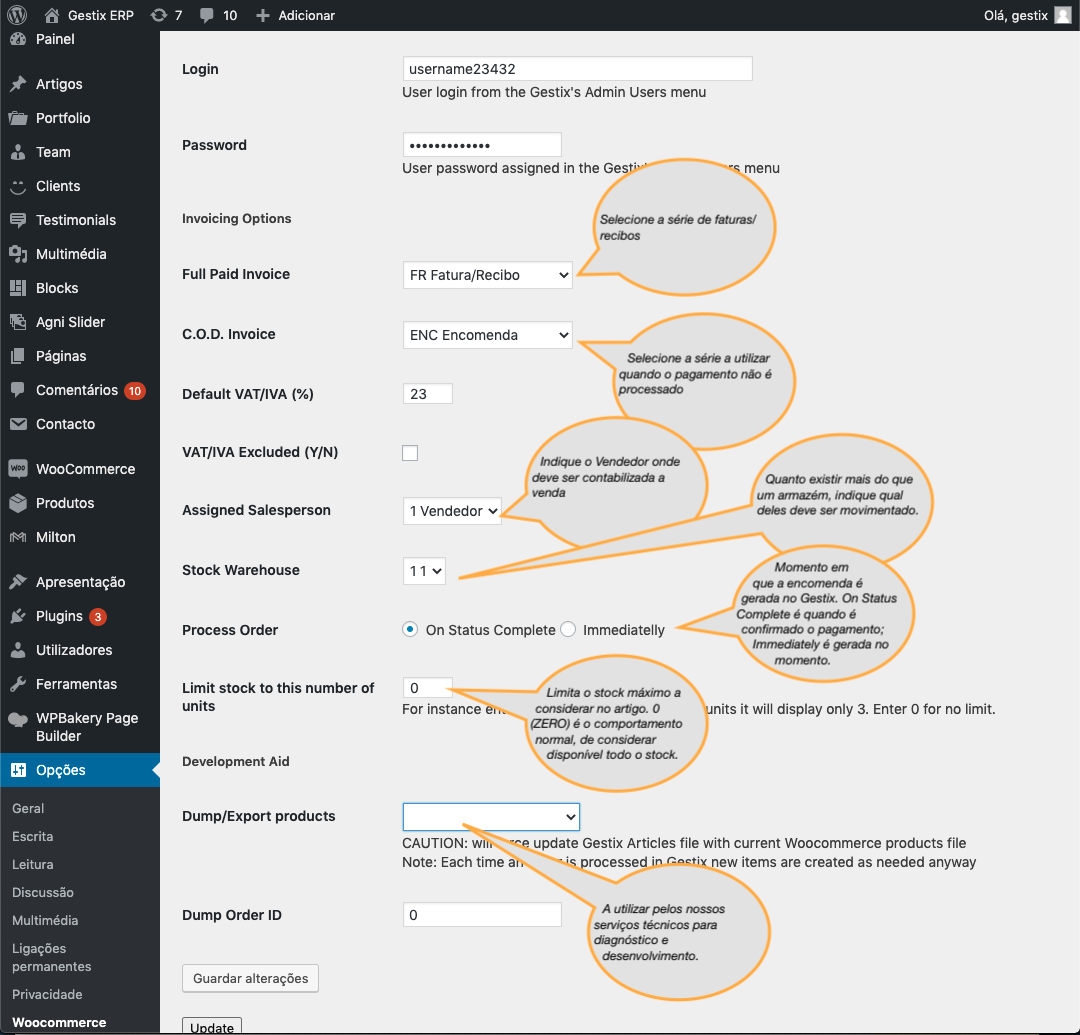Open the Stock Warehouse dropdown
This screenshot has width=1080, height=1035.
[424, 571]
